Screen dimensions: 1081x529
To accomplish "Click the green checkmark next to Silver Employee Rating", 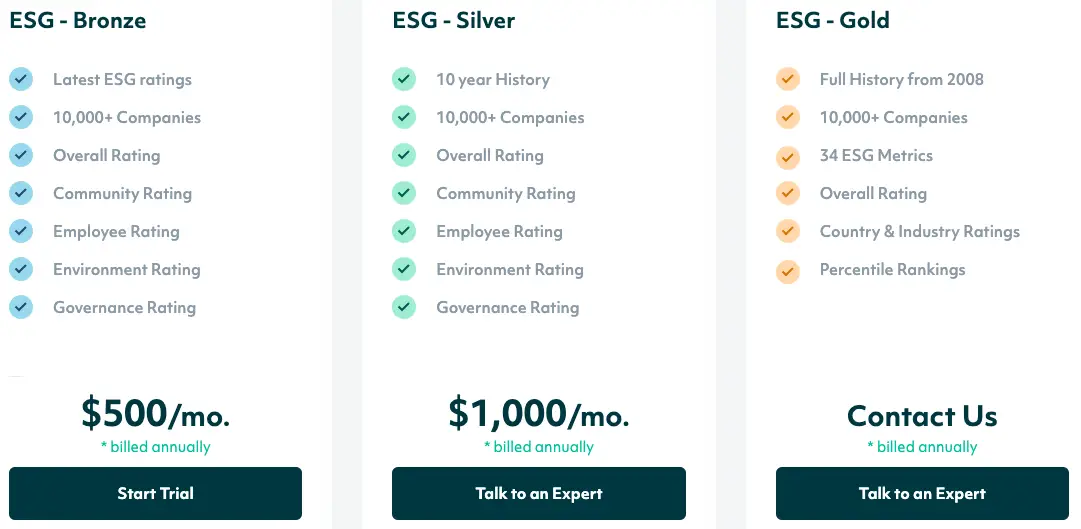I will (x=404, y=231).
